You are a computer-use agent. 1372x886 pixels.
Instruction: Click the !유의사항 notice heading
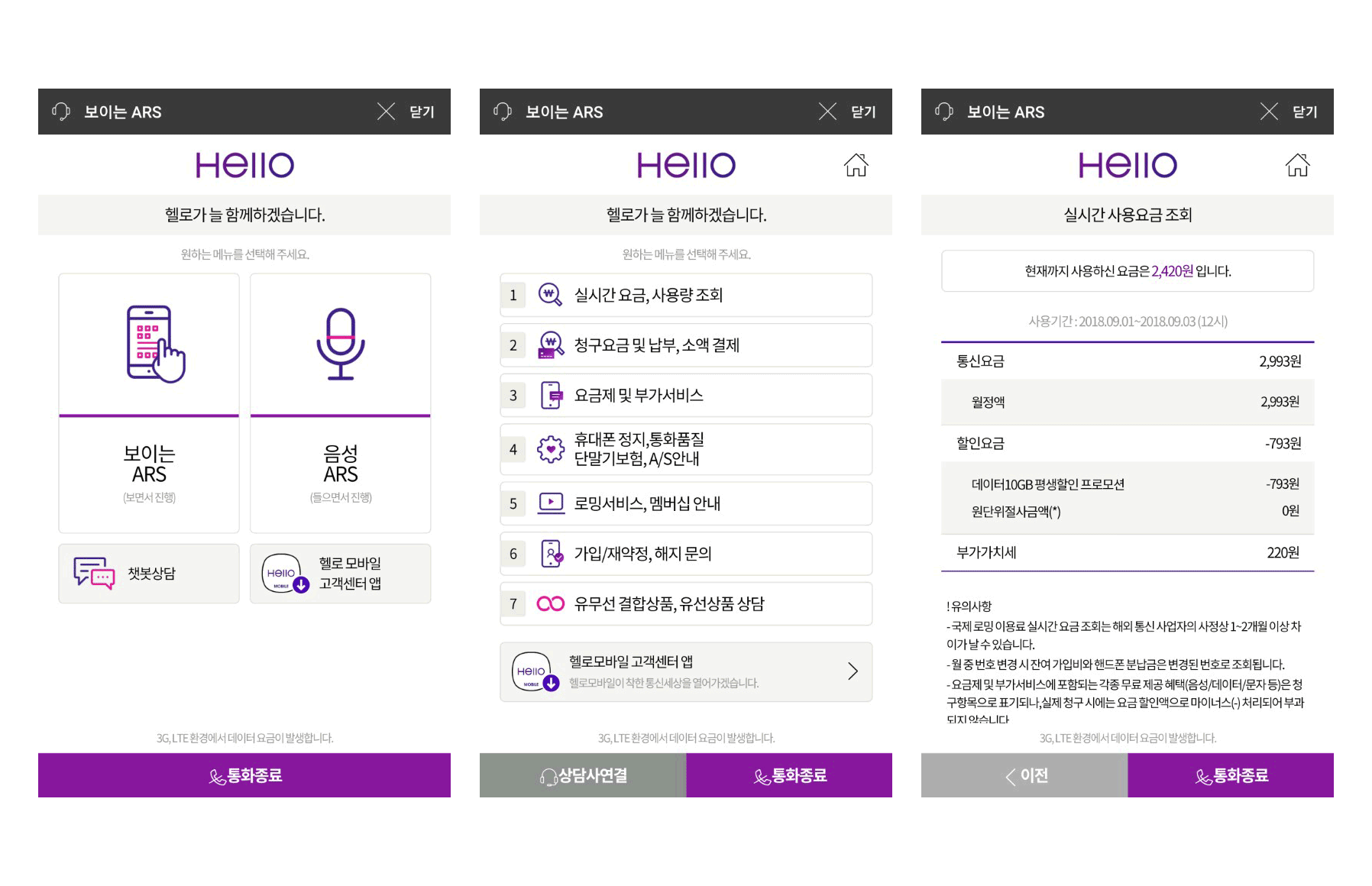point(969,606)
